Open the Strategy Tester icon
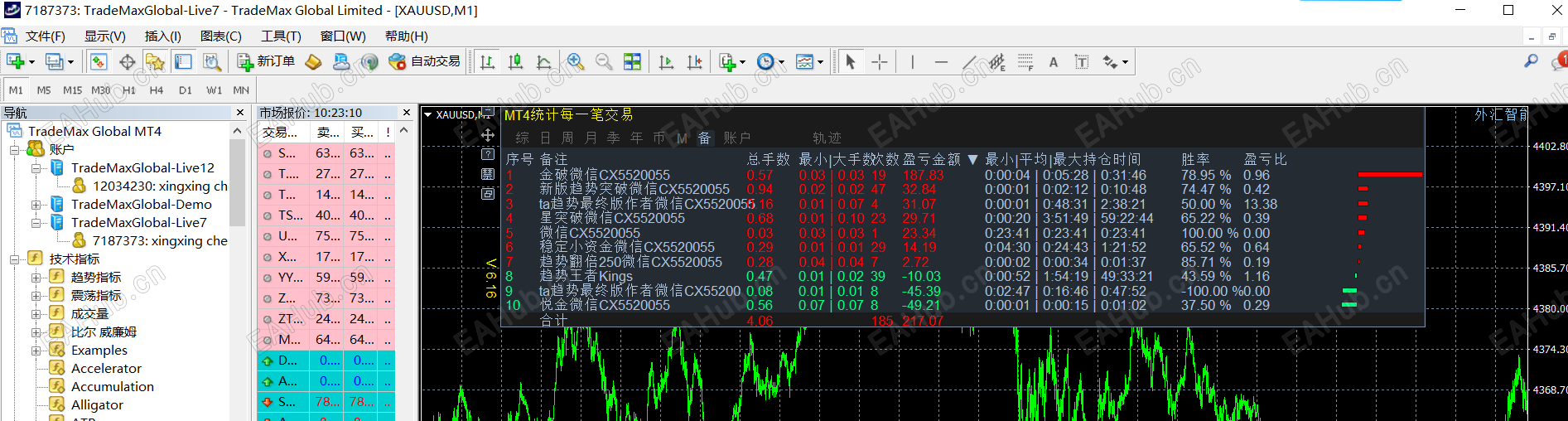 212,62
